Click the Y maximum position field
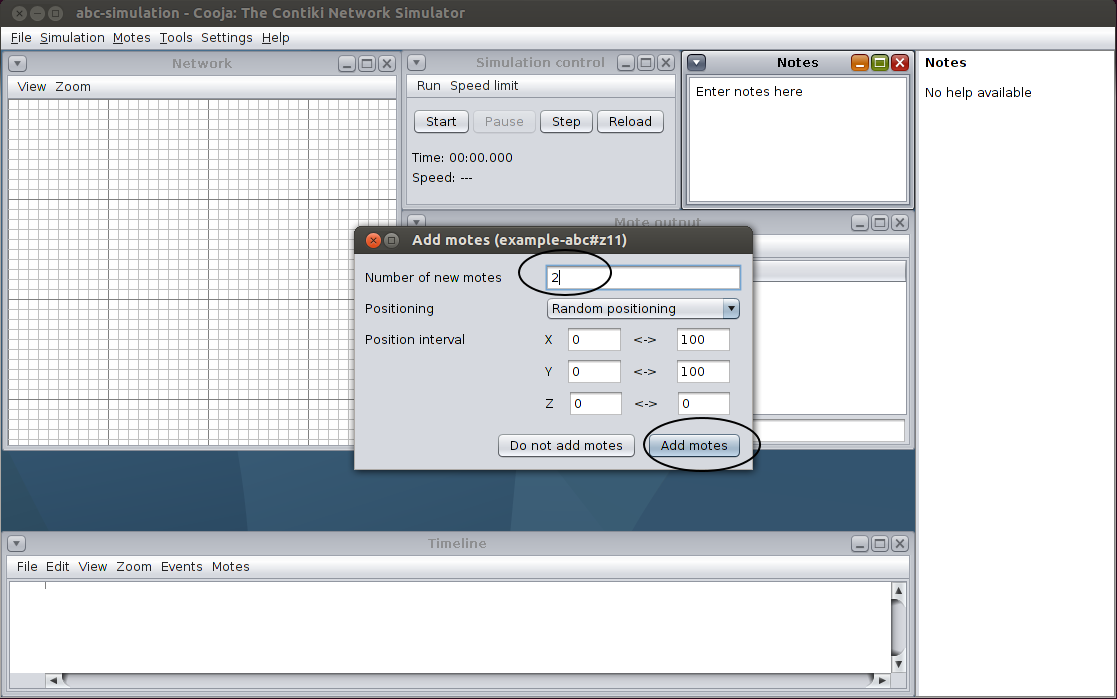 coord(703,371)
